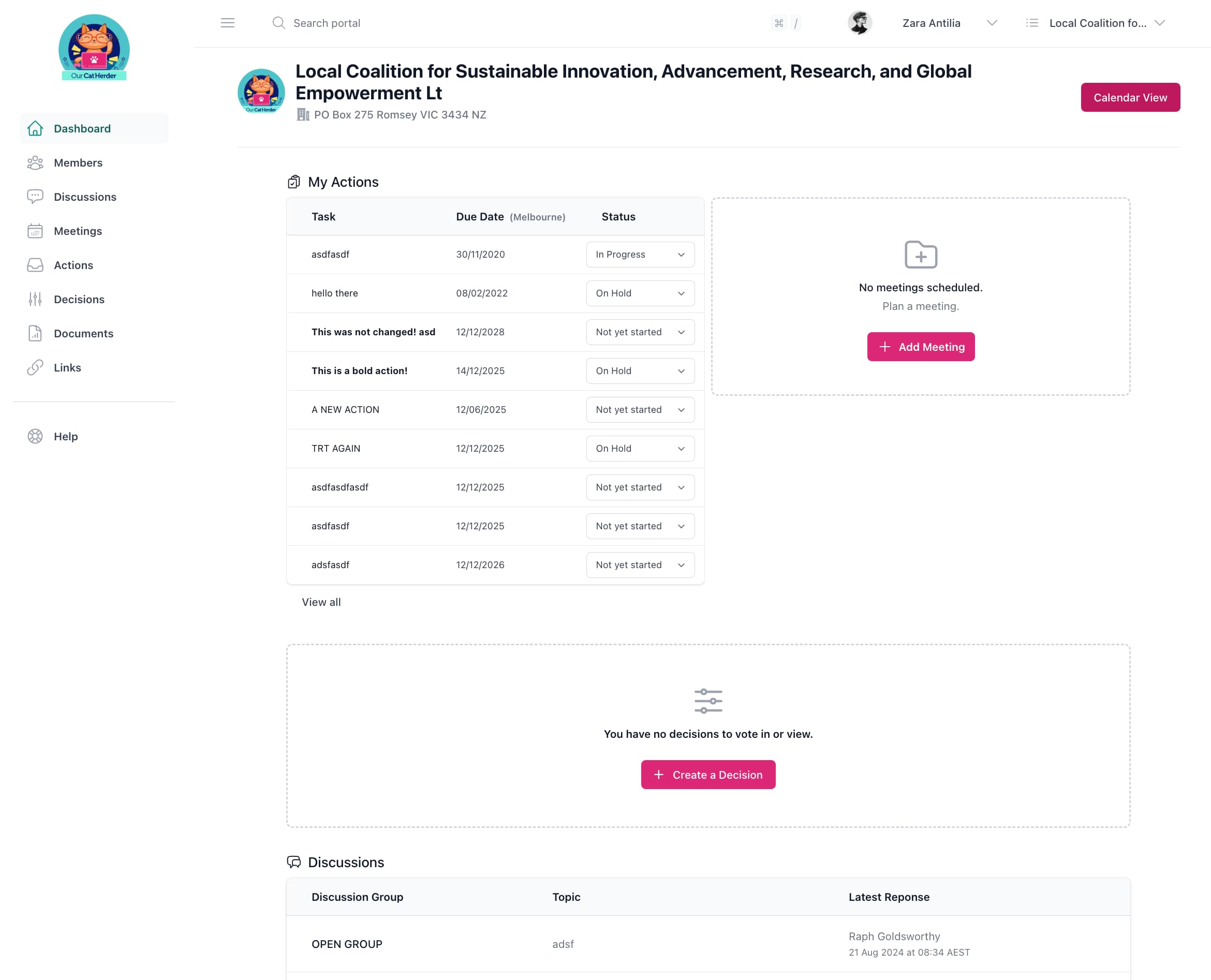Screen dimensions: 1211x980
Task: Open the Members section icon
Action: (x=35, y=162)
